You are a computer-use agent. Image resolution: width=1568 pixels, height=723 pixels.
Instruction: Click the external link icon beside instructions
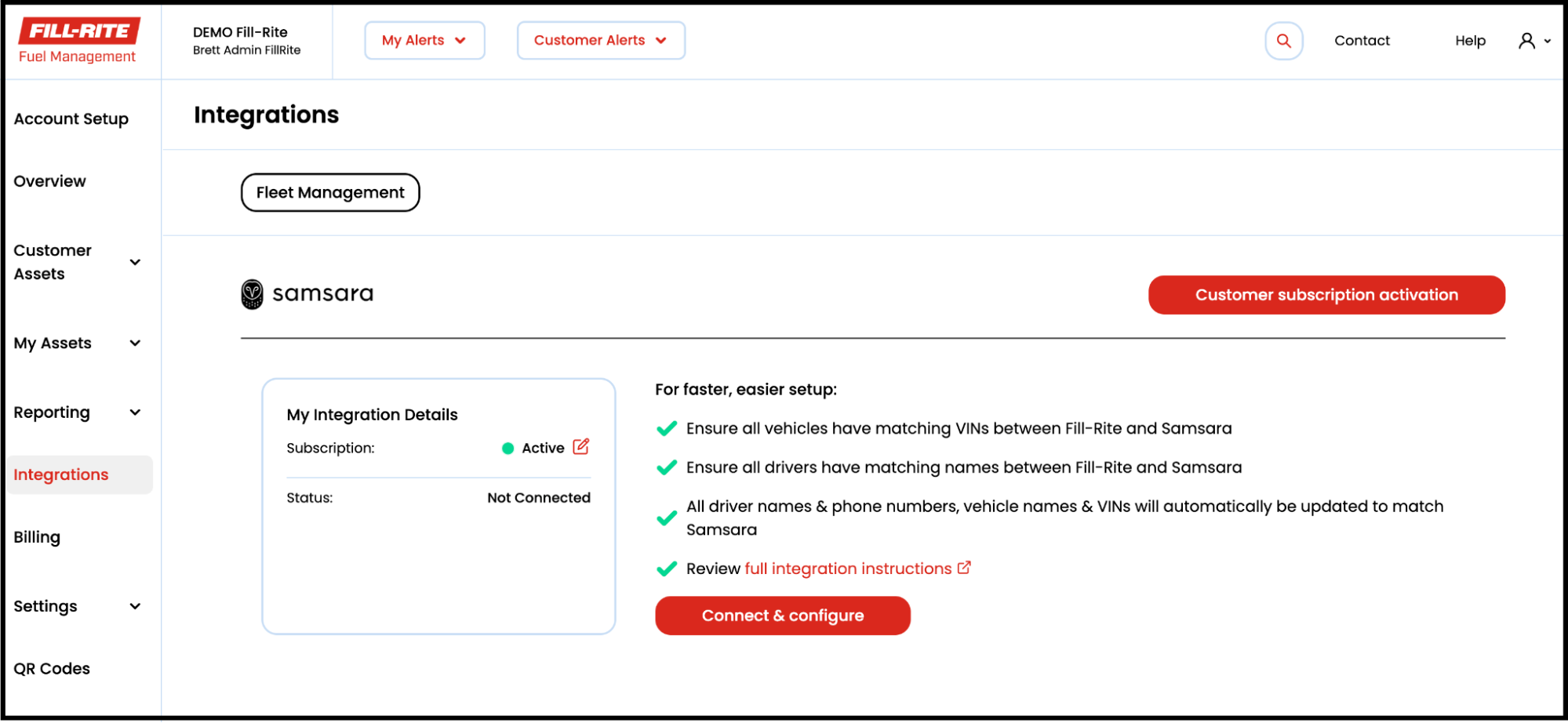pyautogui.click(x=964, y=568)
